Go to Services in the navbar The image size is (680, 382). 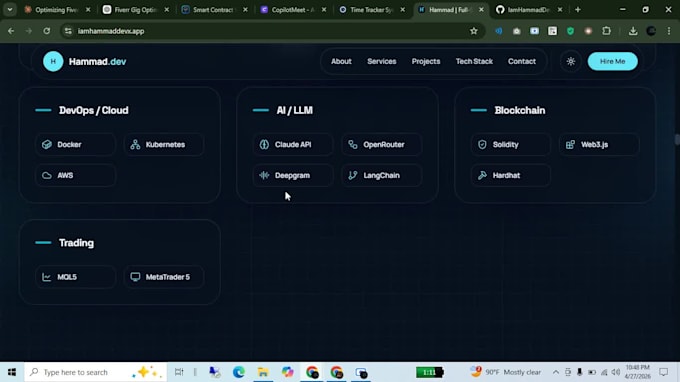(382, 62)
